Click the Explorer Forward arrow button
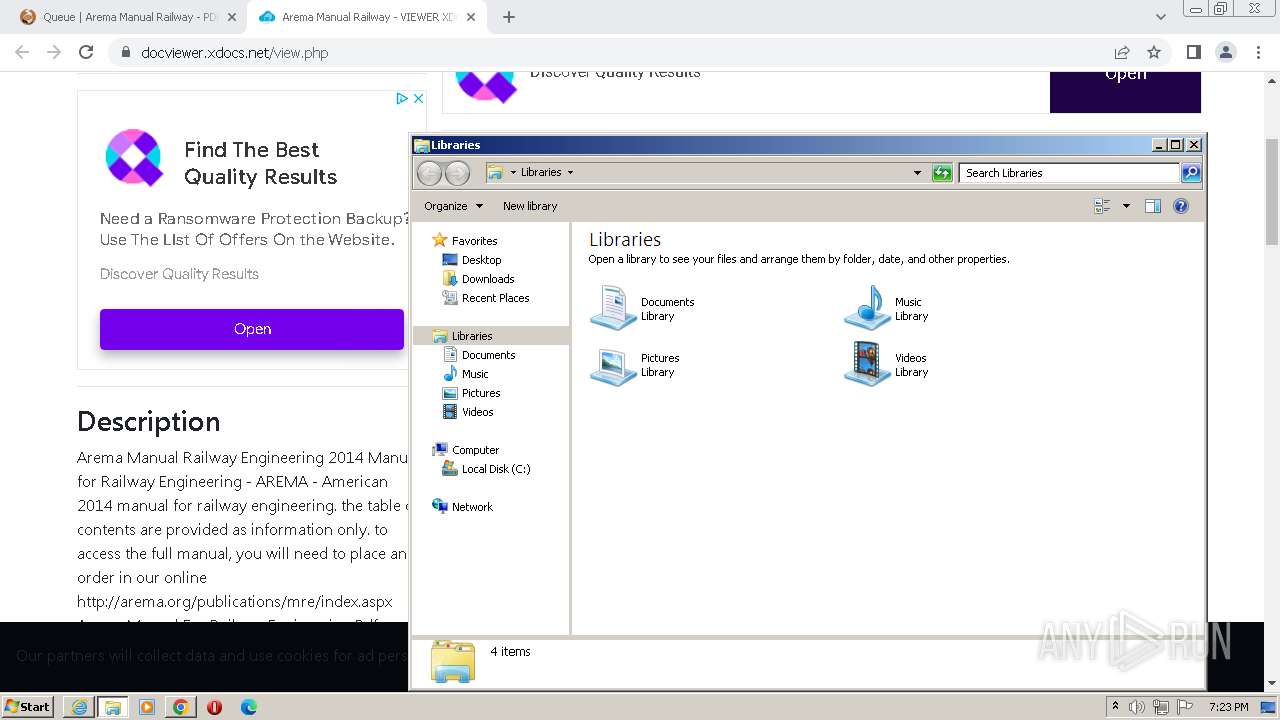 (x=457, y=173)
